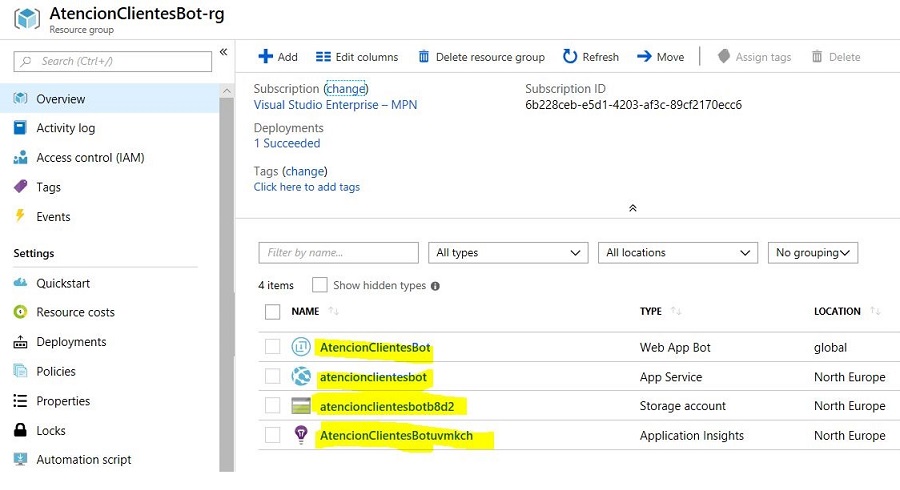Click the purple Tags icon in sidebar

click(x=20, y=186)
